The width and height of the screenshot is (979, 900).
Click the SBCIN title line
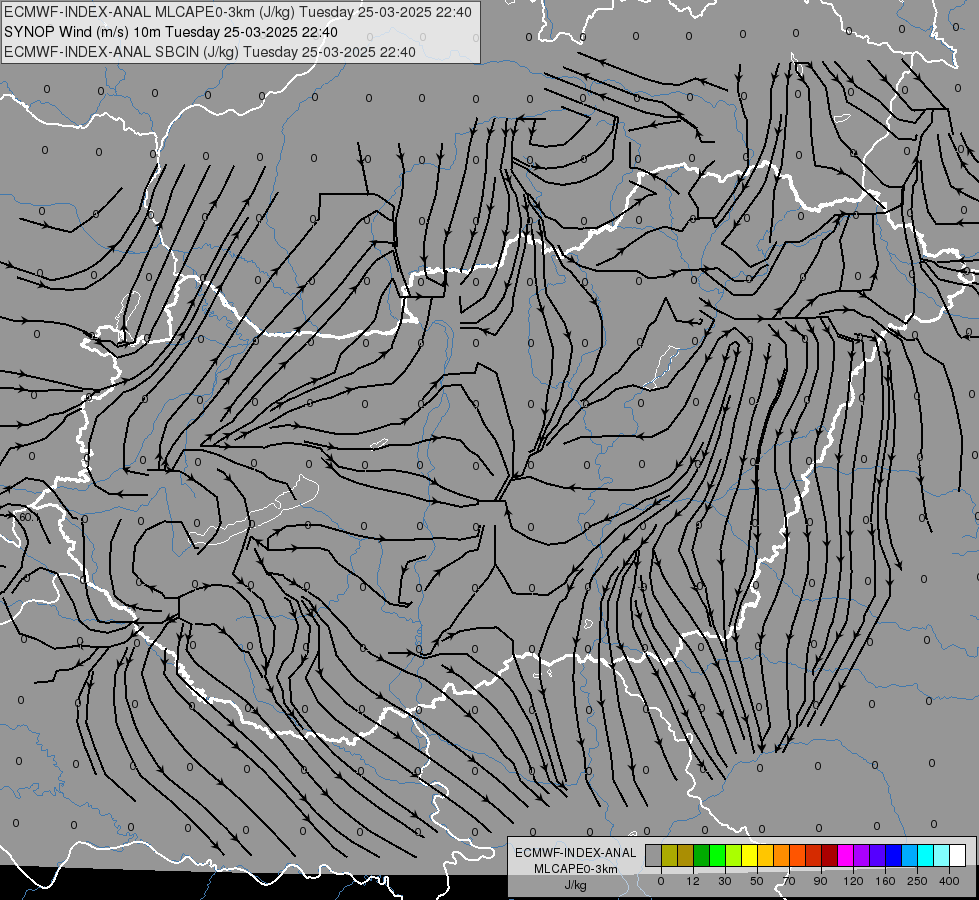(x=210, y=52)
